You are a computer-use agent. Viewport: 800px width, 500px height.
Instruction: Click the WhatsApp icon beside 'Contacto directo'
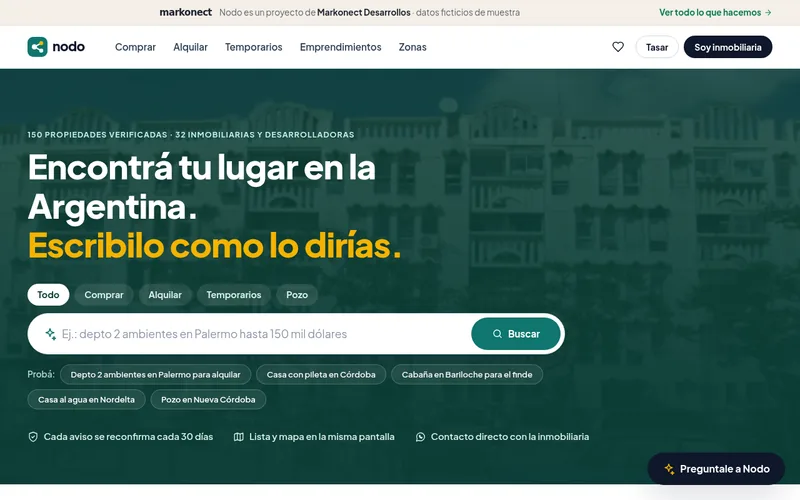[420, 437]
